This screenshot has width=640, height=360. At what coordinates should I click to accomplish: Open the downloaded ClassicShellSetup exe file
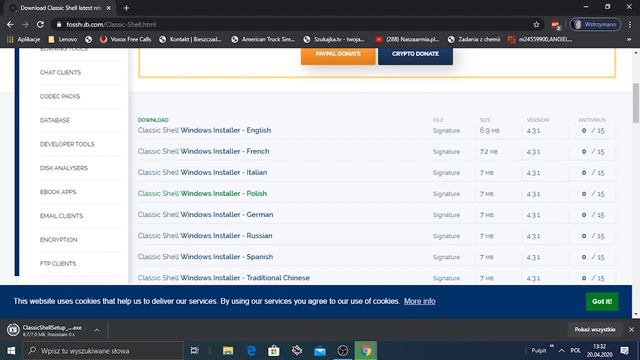pos(45,330)
